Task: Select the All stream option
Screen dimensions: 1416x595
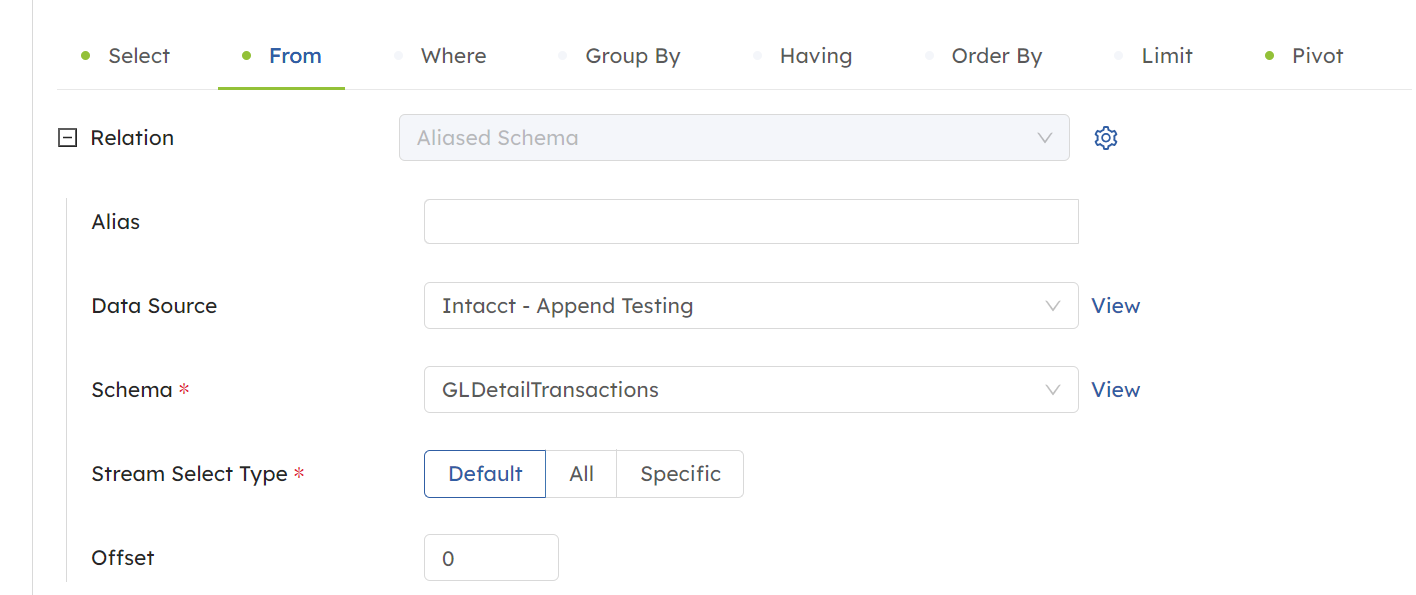Action: click(x=581, y=473)
